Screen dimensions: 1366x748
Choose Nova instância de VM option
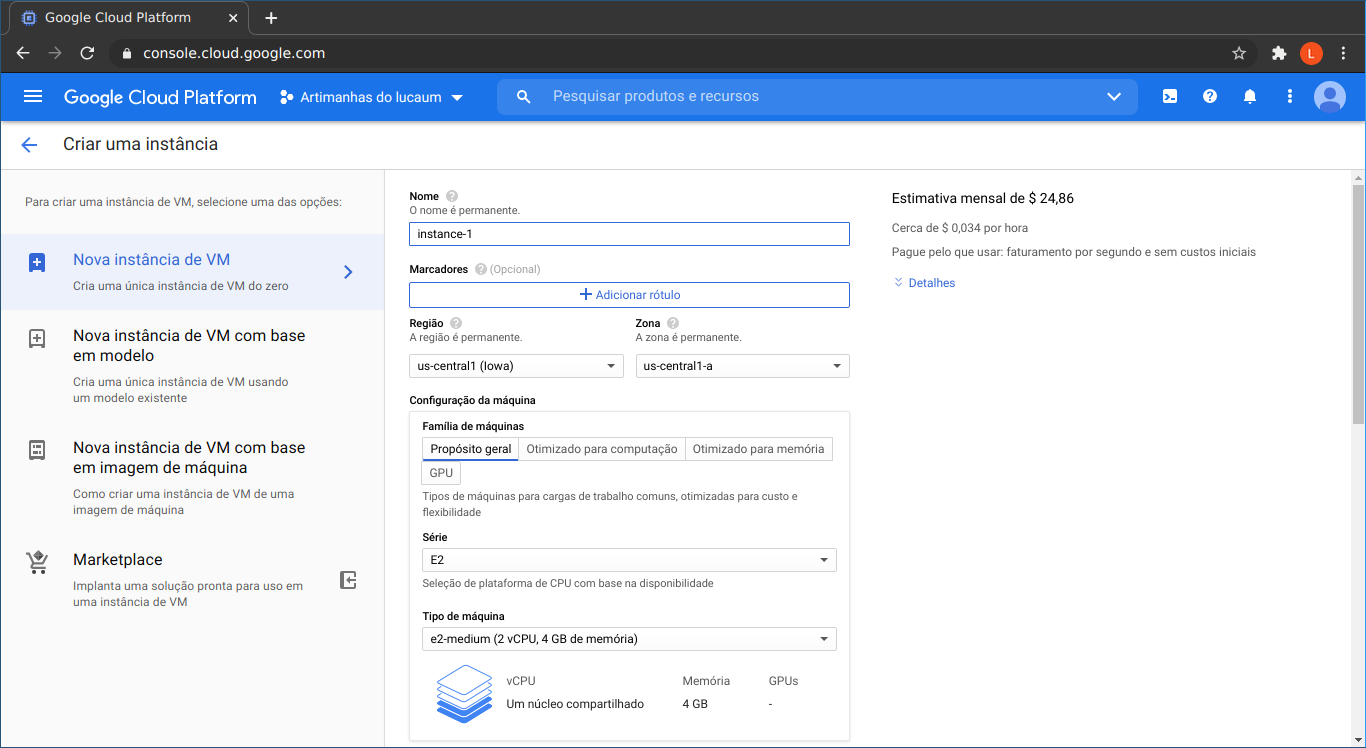(192, 272)
